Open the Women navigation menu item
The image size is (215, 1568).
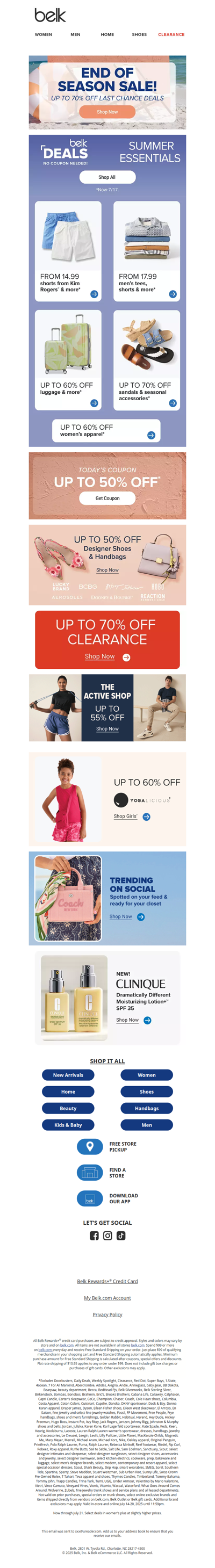(x=43, y=35)
